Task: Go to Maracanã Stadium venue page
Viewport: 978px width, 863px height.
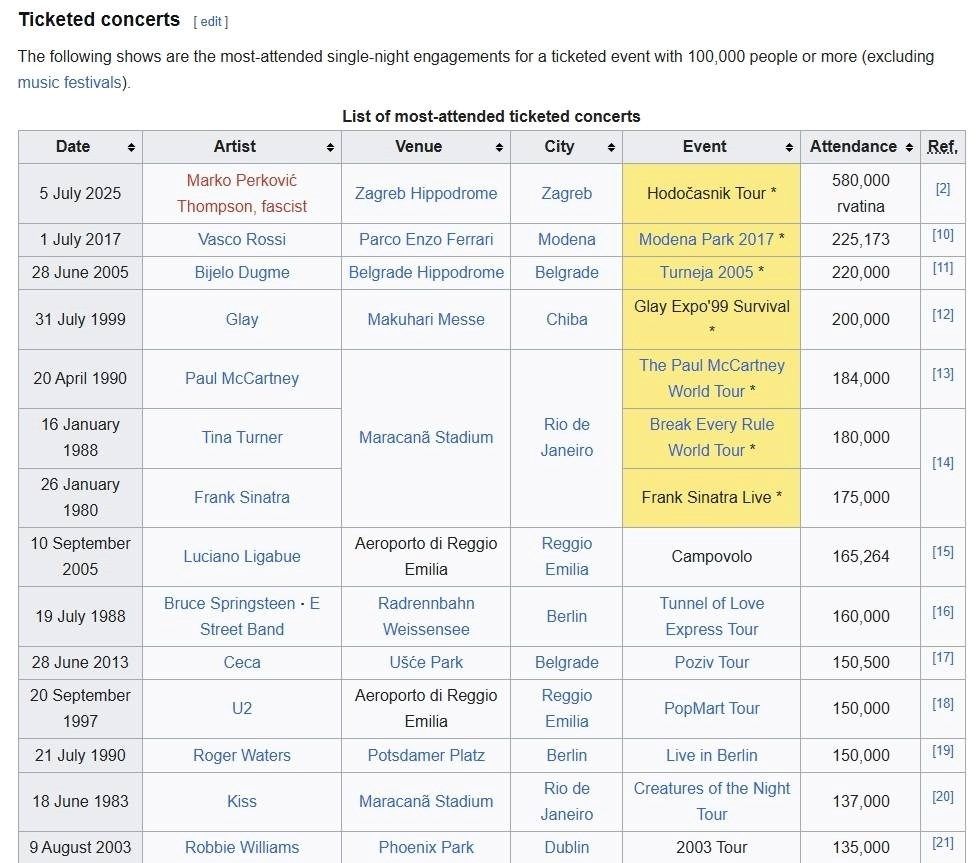Action: [425, 437]
